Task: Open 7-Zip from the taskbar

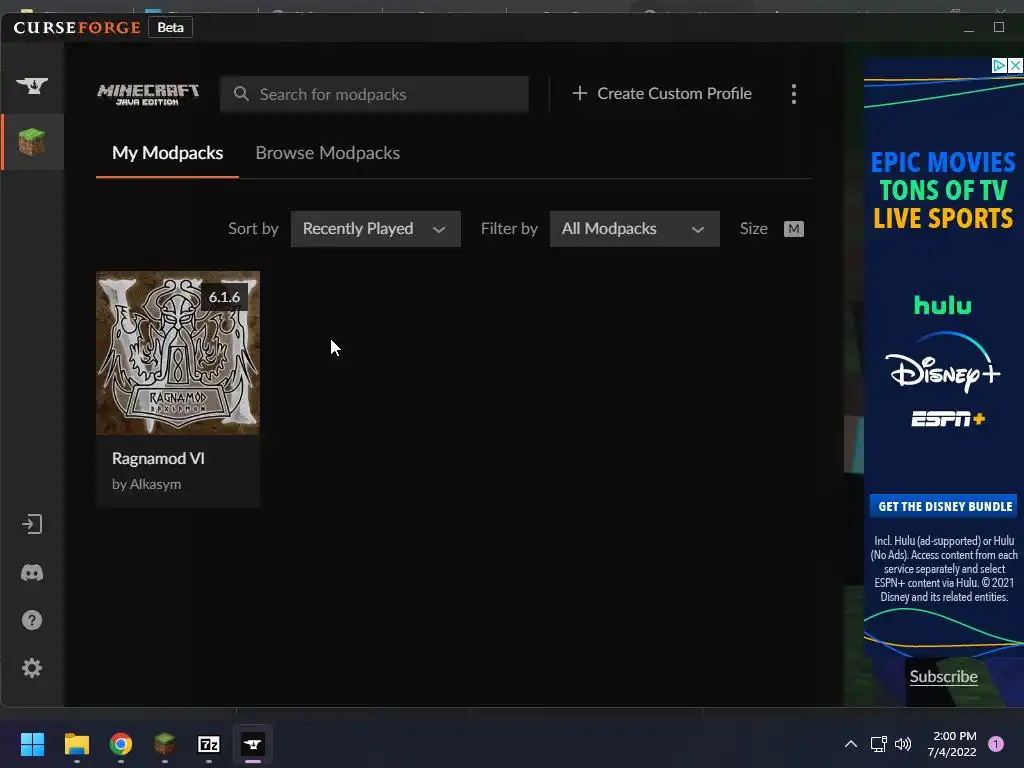Action: pyautogui.click(x=208, y=744)
